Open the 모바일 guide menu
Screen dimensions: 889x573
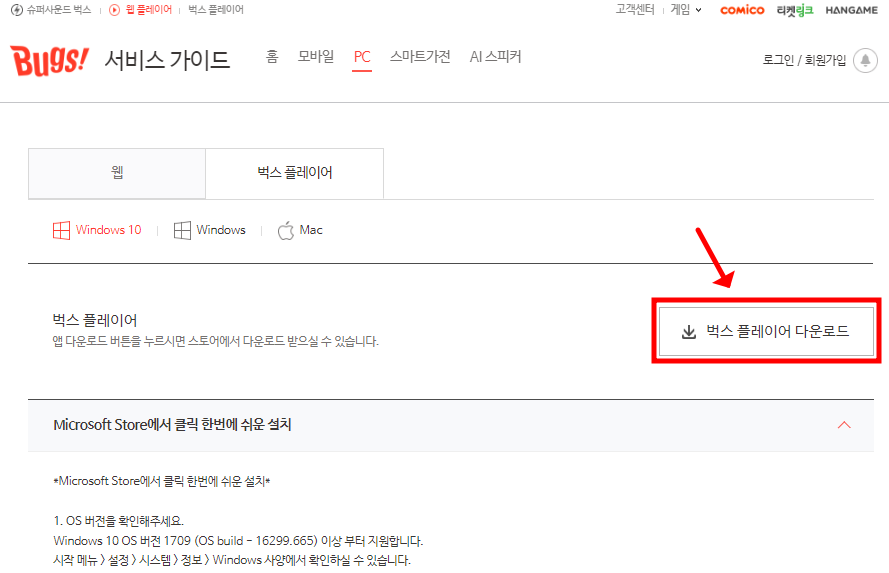tap(316, 57)
